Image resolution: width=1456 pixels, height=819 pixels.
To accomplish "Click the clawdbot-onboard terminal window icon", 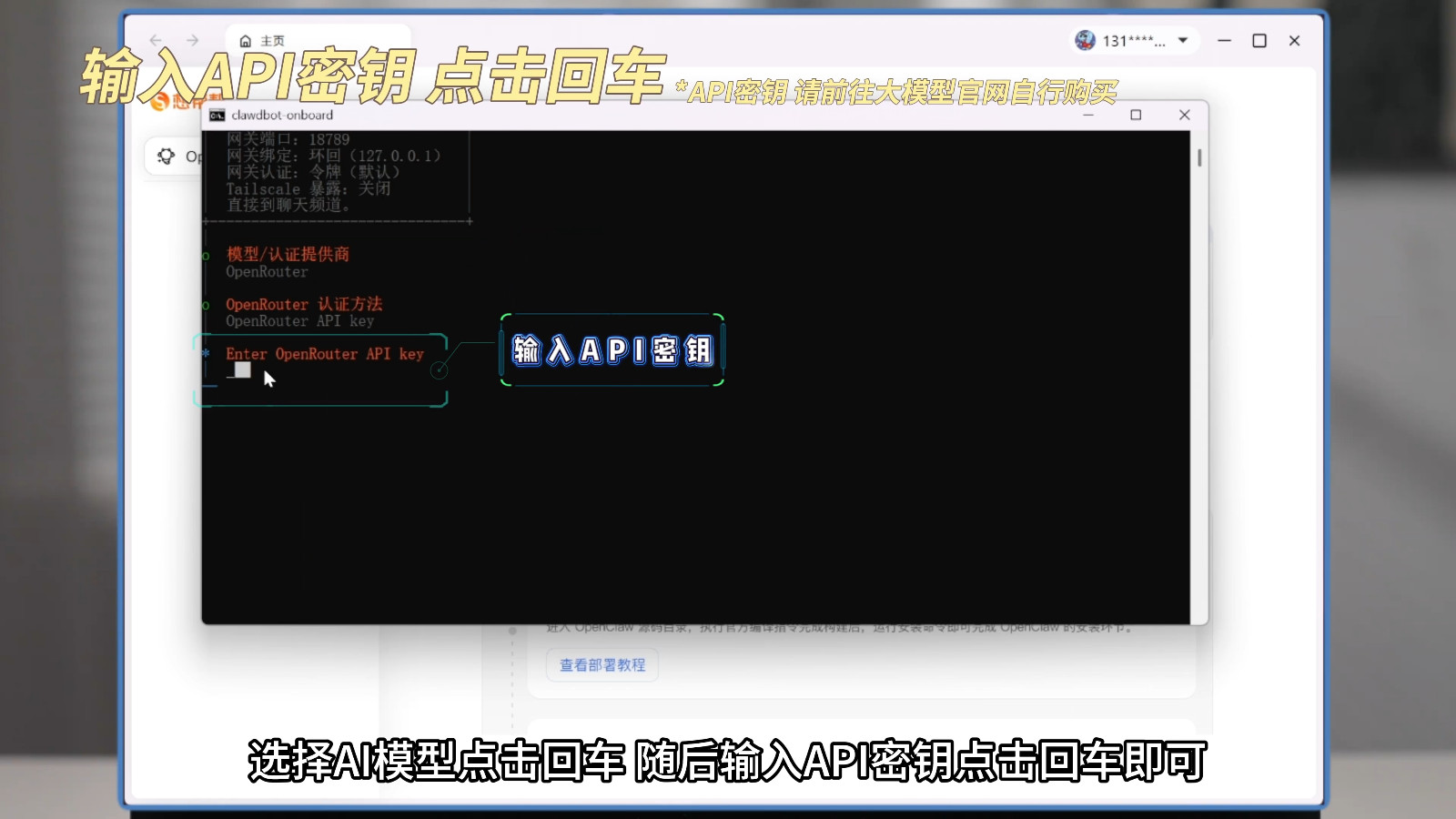I will click(x=217, y=115).
